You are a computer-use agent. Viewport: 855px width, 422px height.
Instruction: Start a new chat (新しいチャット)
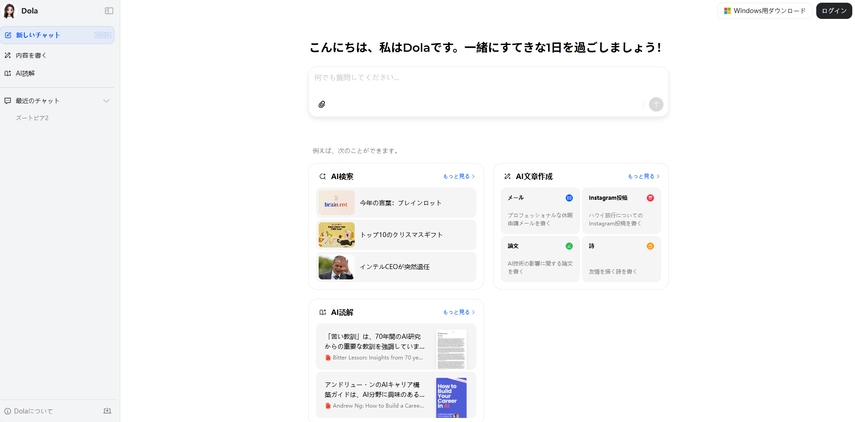(x=57, y=35)
